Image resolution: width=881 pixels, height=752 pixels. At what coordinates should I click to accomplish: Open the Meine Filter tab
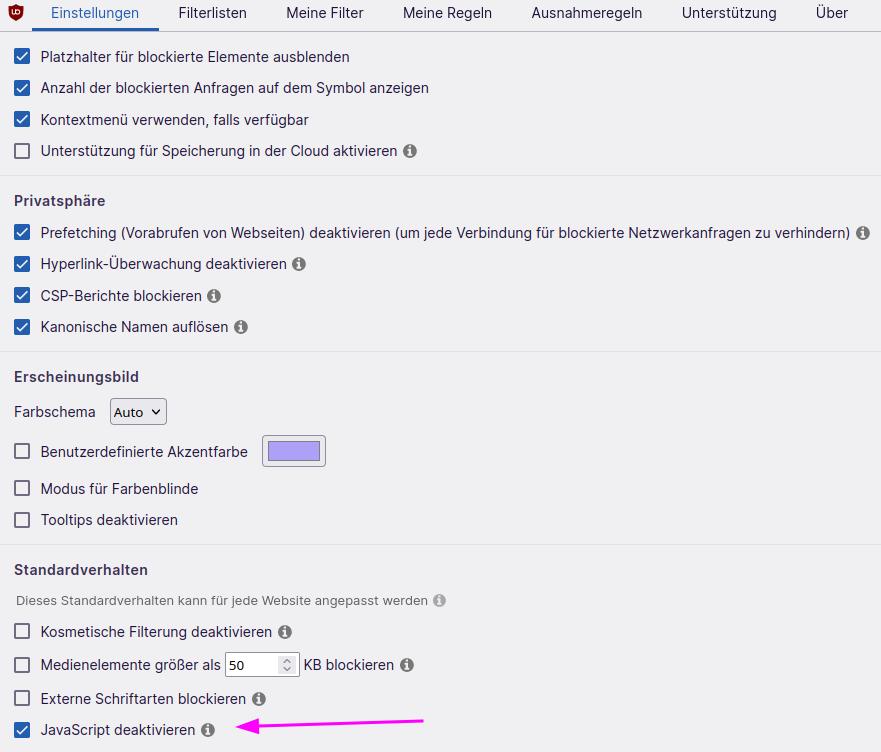[325, 13]
